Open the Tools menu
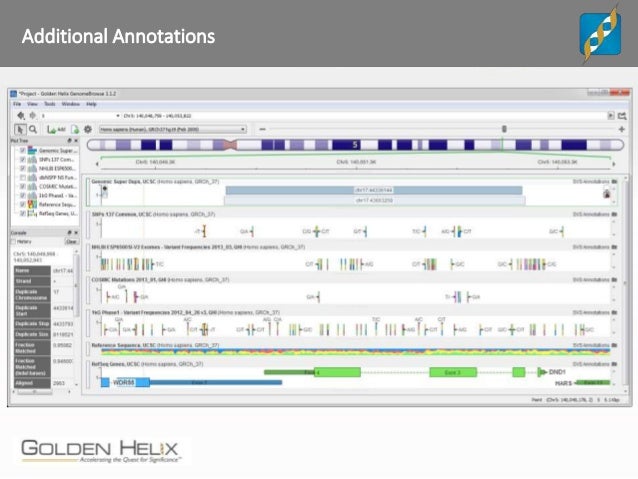 coord(50,104)
